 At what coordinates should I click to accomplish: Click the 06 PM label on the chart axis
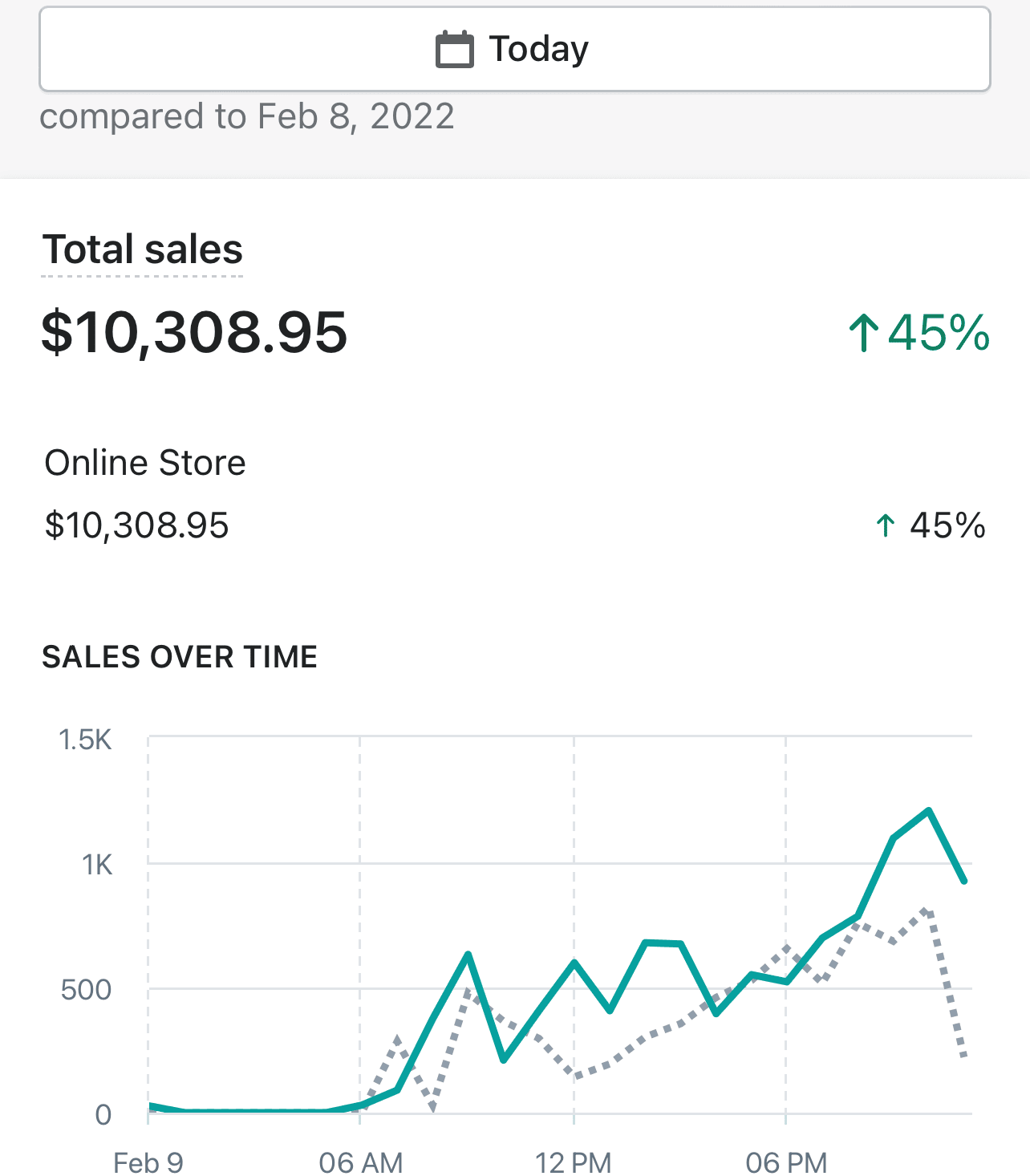pyautogui.click(x=785, y=1162)
